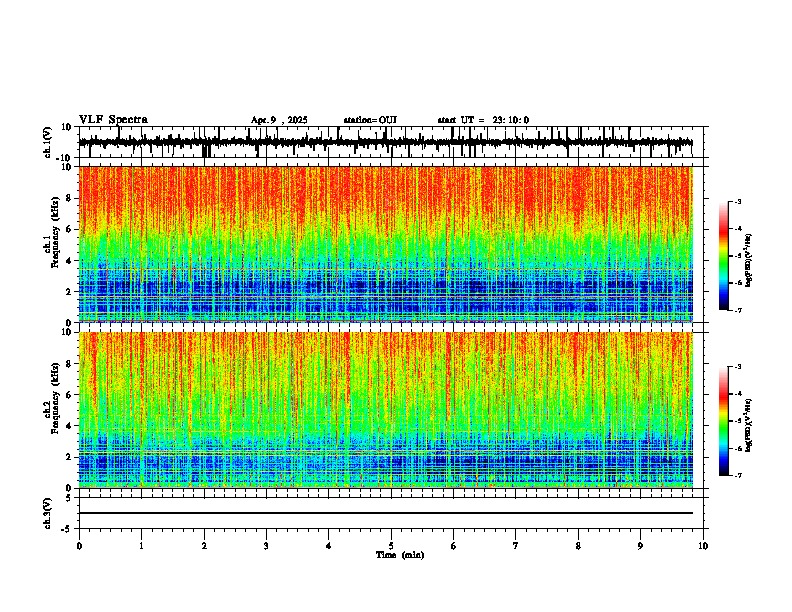
Task: Click the flat ch.3 voltage trace panel
Action: (x=390, y=513)
